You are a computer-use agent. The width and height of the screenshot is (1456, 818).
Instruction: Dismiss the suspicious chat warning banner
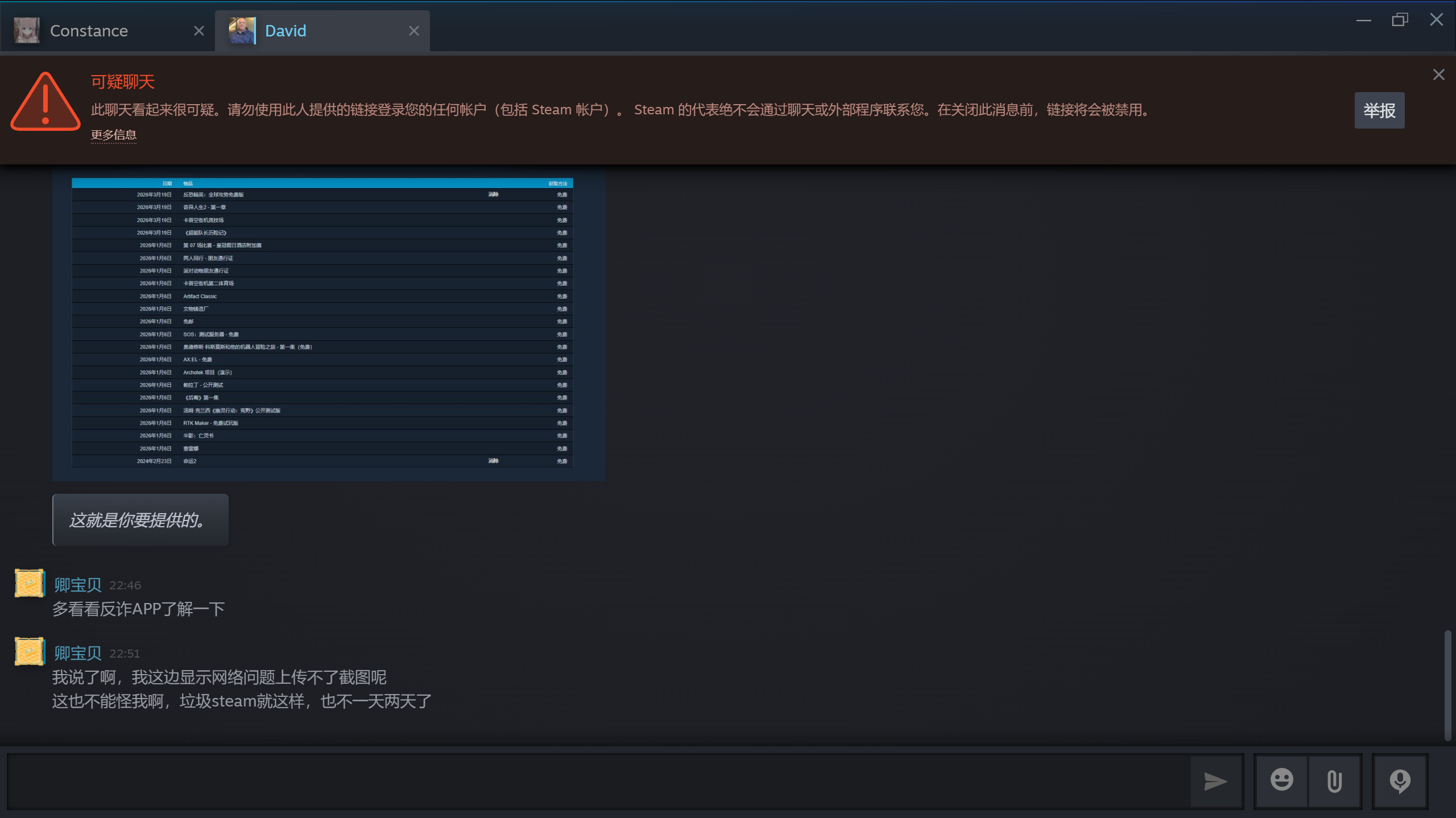(x=1438, y=75)
